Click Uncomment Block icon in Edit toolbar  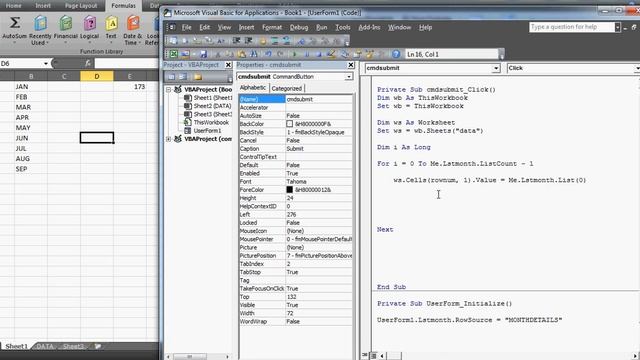click(286, 40)
